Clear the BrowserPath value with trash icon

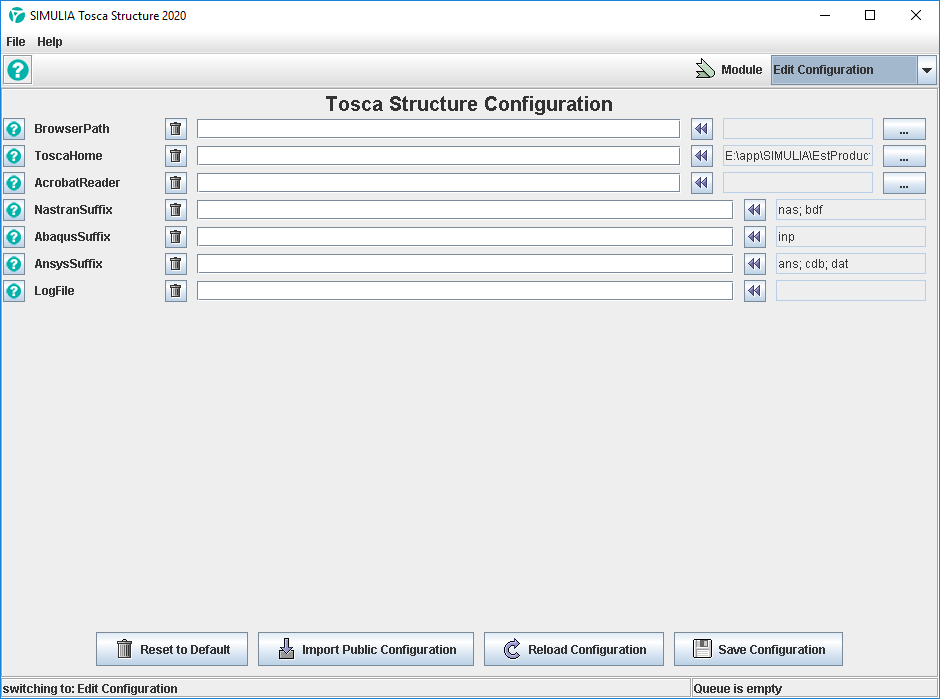pyautogui.click(x=176, y=129)
